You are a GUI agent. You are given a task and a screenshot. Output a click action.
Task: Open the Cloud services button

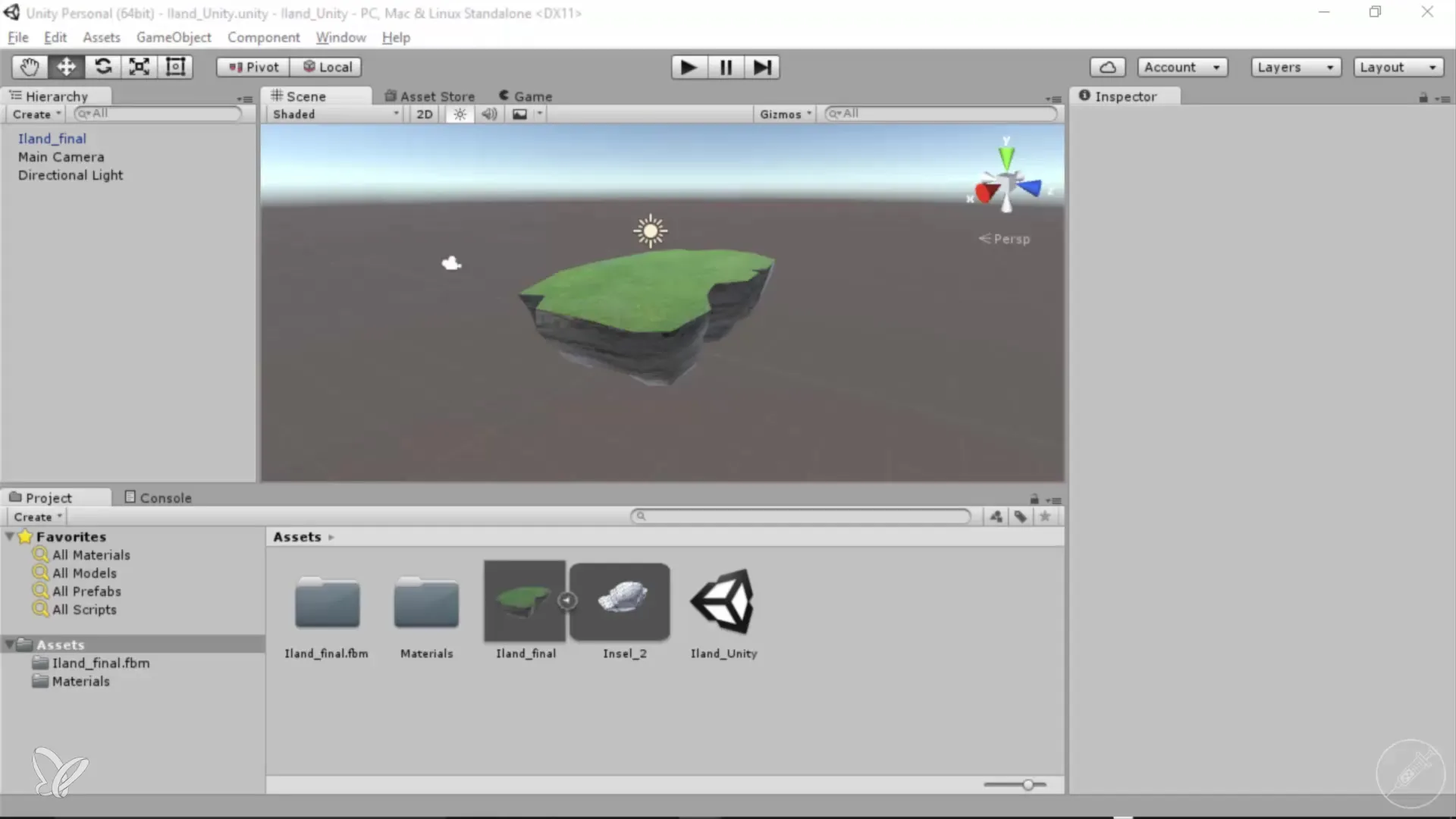1107,67
